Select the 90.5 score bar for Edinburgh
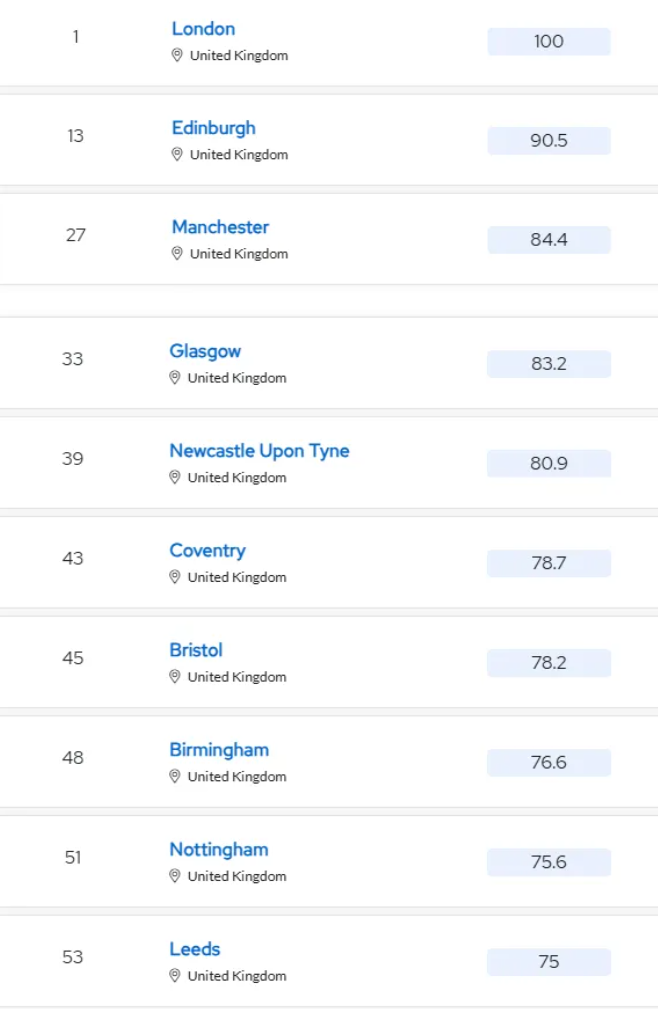Image resolution: width=658 pixels, height=1009 pixels. [x=549, y=140]
